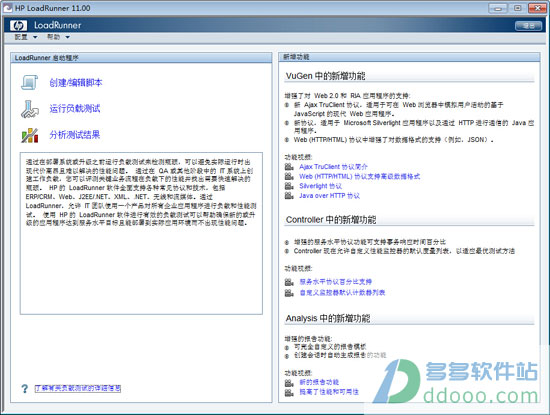
Task: Expand the 配置 dropdown arrow
Action: (35, 37)
